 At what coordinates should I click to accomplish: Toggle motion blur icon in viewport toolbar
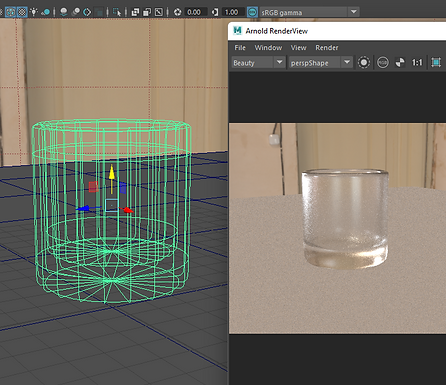tap(76, 12)
